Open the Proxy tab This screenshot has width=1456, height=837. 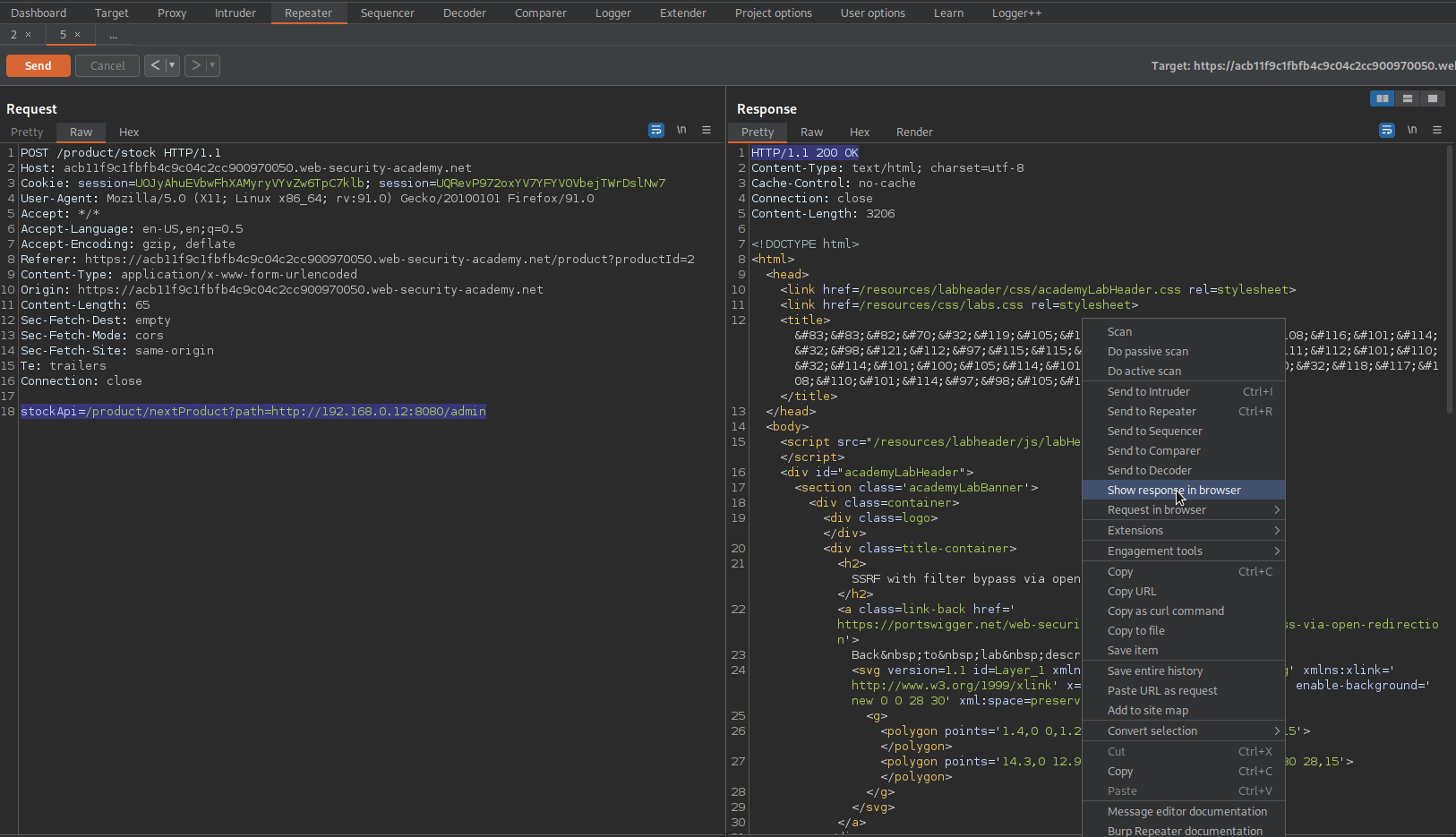click(172, 13)
